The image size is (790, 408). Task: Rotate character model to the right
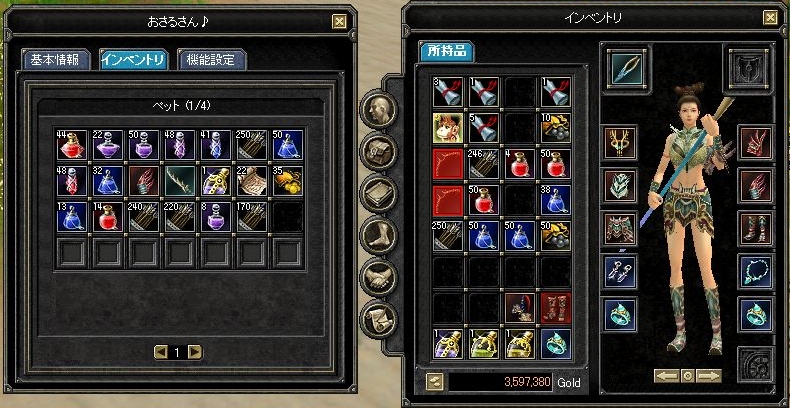click(708, 376)
